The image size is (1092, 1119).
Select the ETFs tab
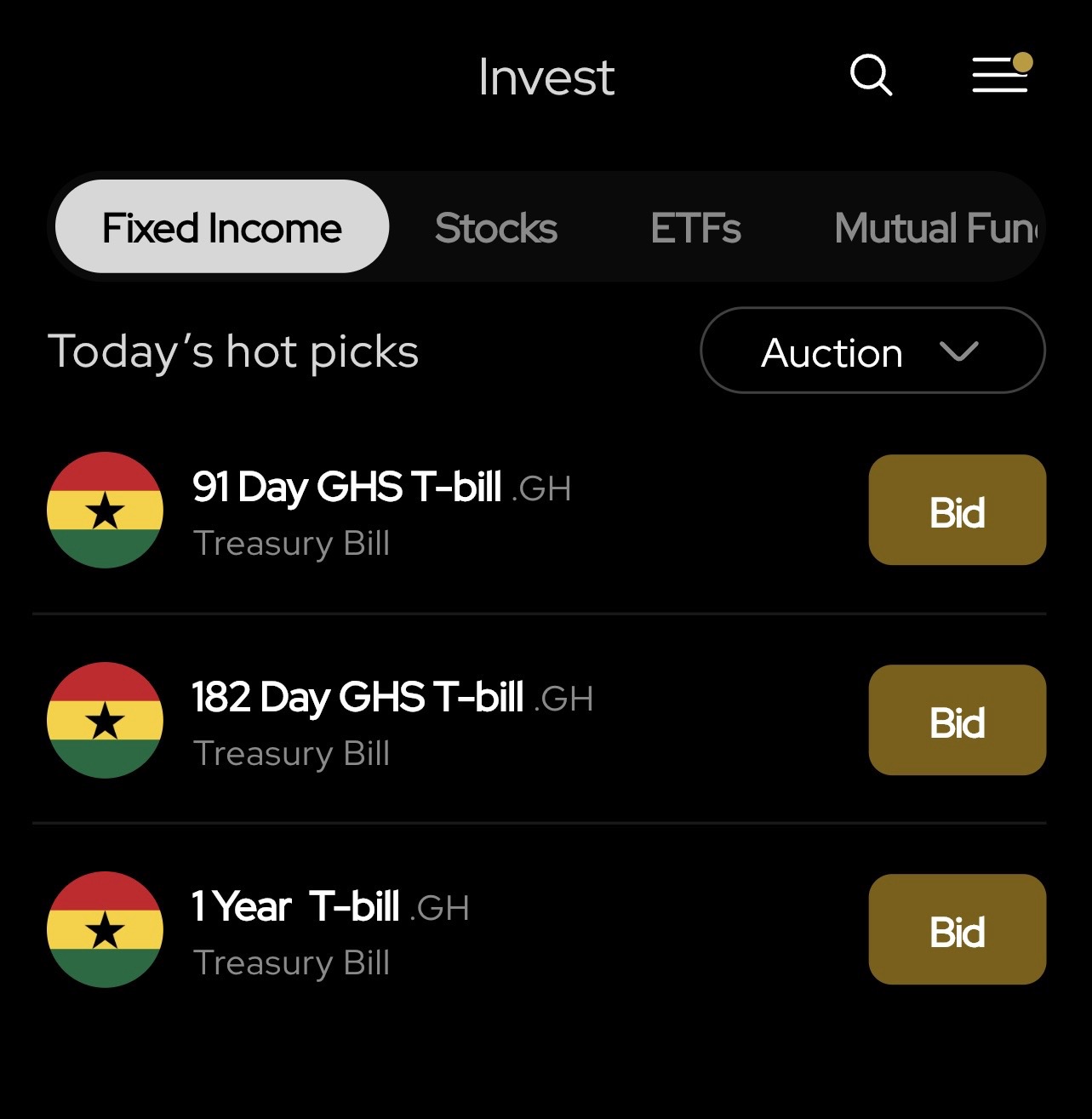695,228
